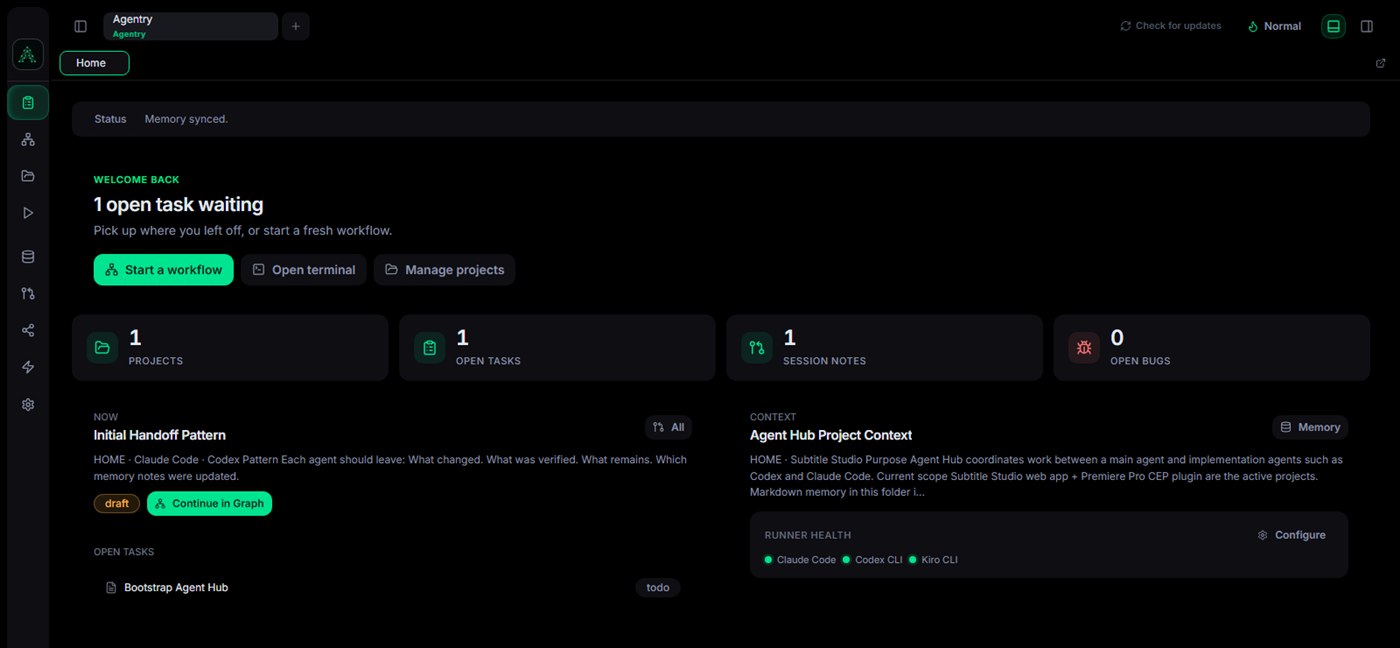Select the Agentry workspace tab
Image resolution: width=1400 pixels, height=648 pixels.
(190, 26)
